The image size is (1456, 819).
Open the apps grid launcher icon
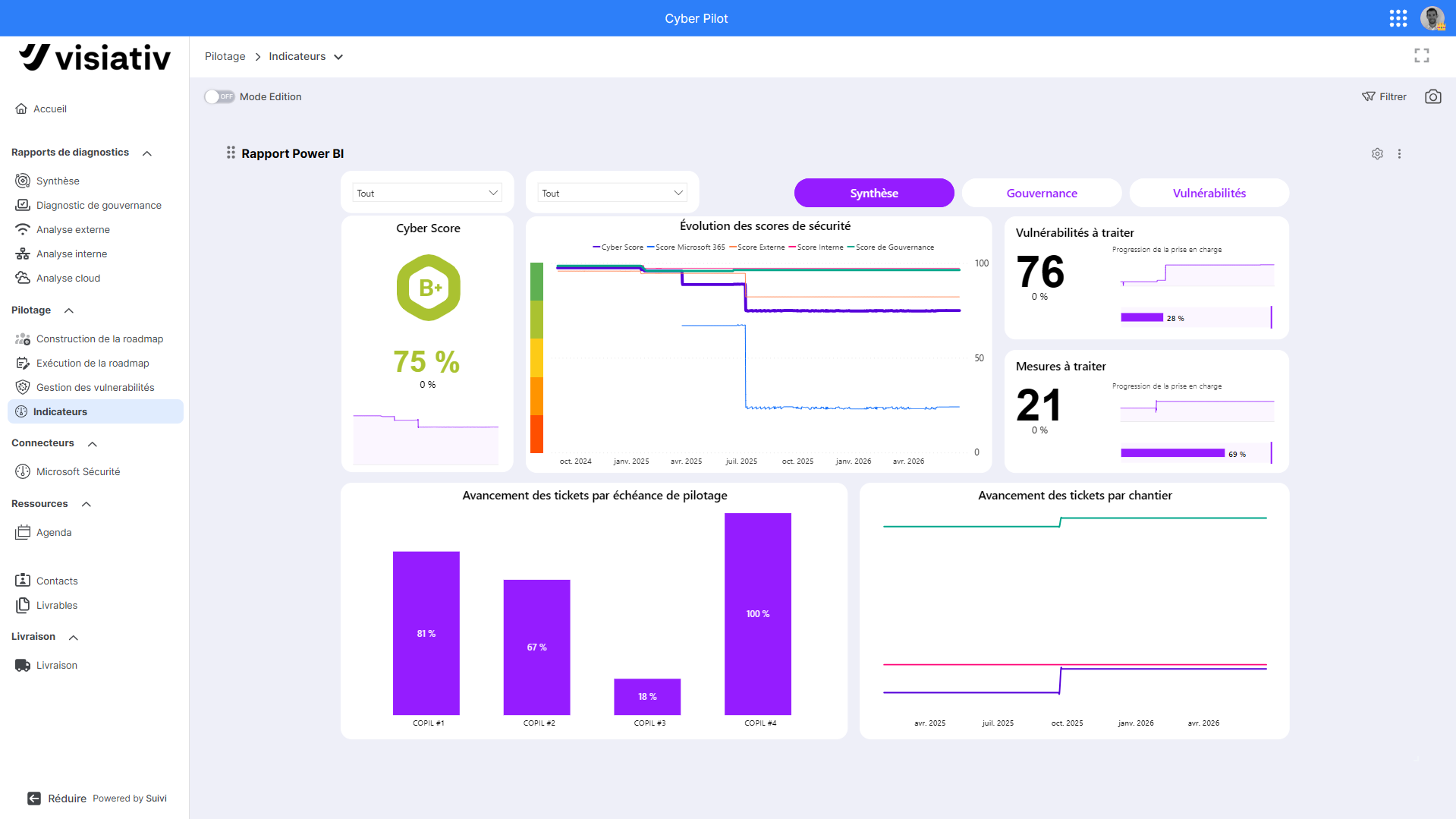1398,18
